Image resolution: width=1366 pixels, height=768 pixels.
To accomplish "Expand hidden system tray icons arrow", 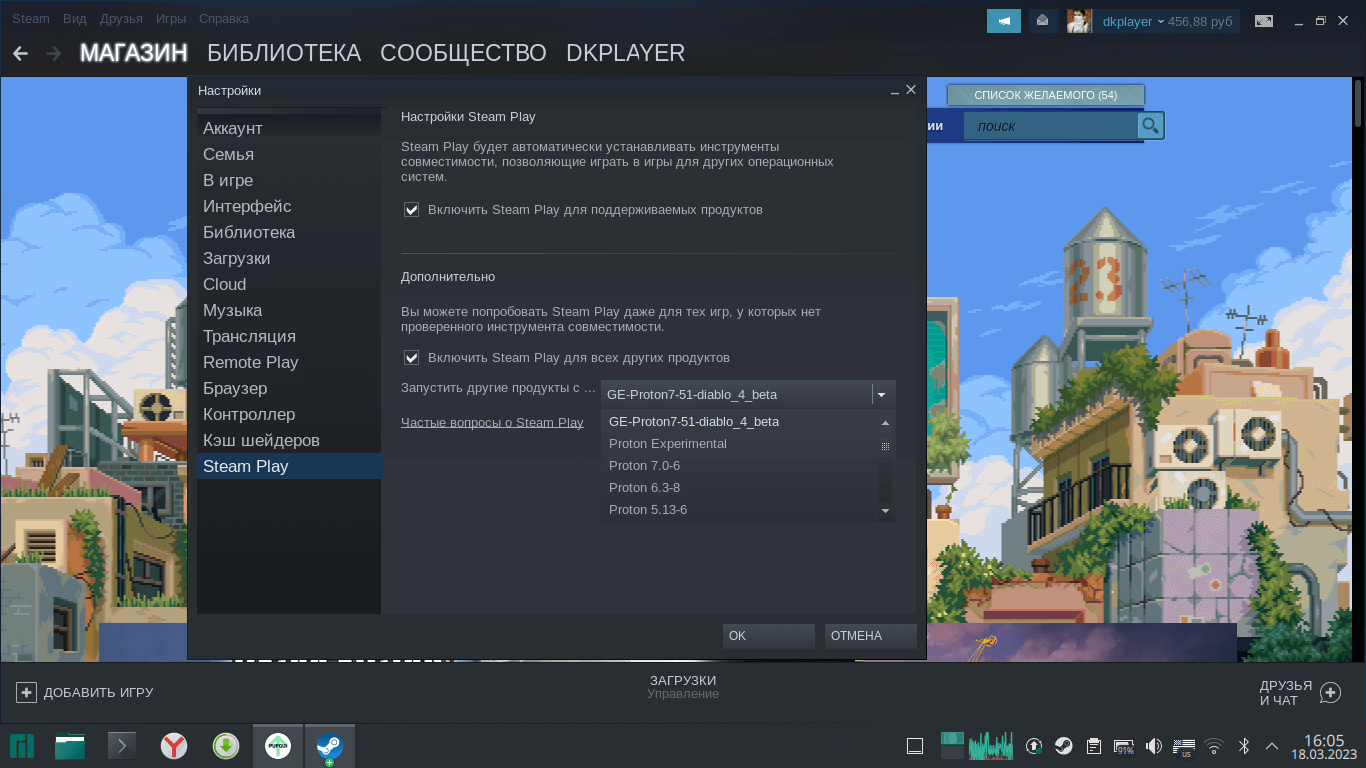I will (1272, 746).
